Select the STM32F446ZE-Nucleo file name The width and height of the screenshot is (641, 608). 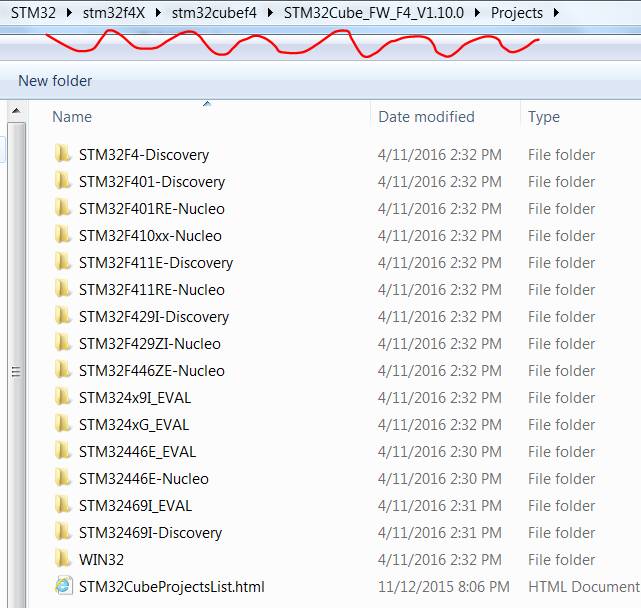point(152,370)
